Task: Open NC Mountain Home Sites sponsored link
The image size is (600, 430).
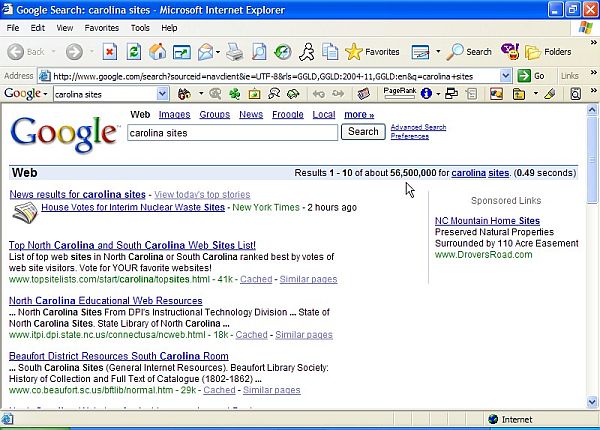Action: coord(487,221)
